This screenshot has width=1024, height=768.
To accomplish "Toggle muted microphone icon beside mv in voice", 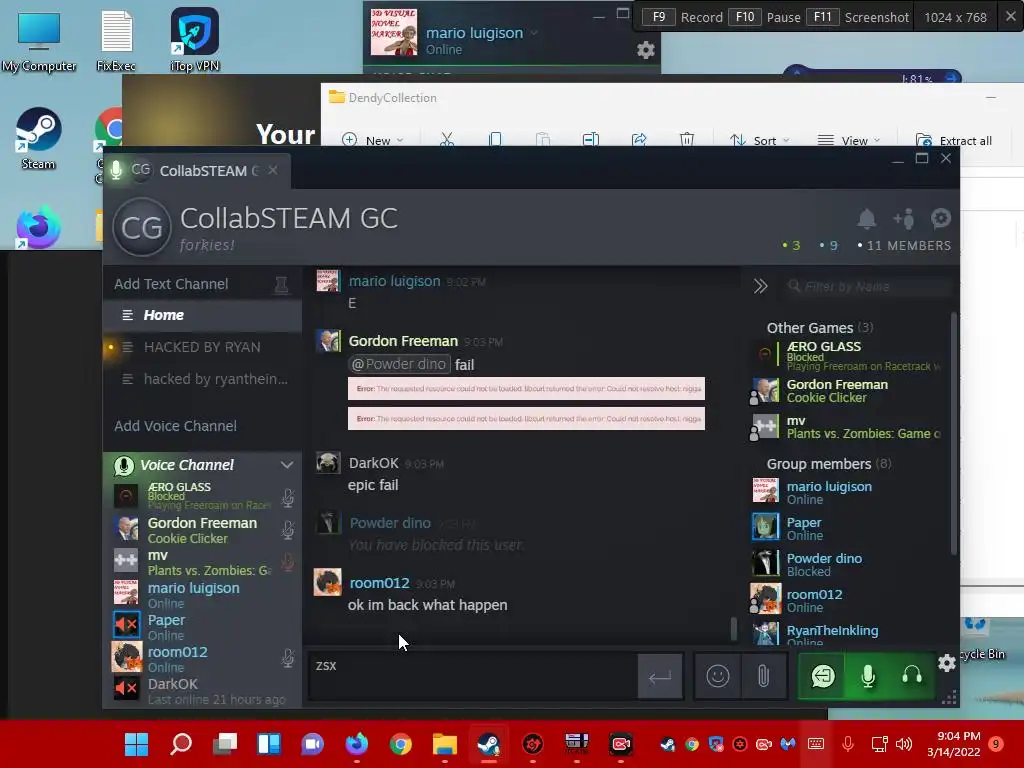I will 287,562.
